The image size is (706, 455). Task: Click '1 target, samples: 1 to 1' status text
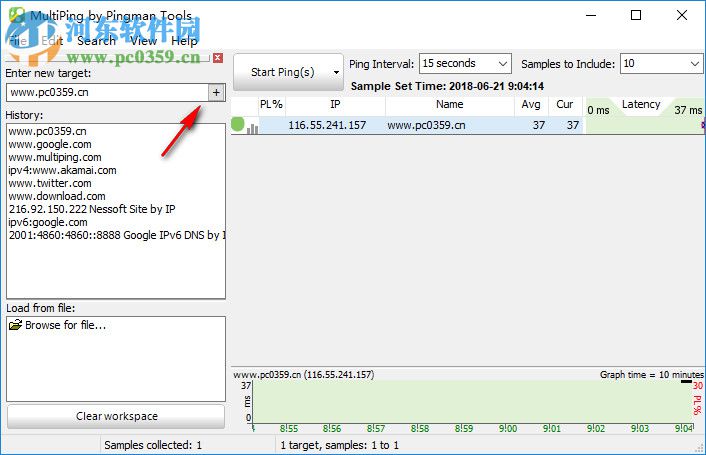click(x=339, y=445)
